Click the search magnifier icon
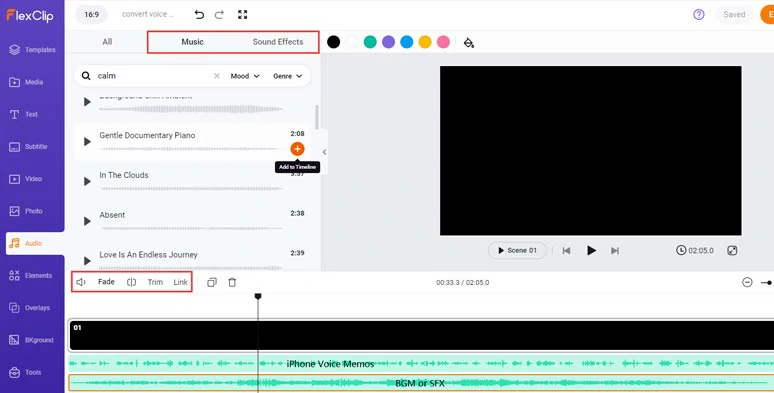This screenshot has width=774, height=393. (x=86, y=76)
